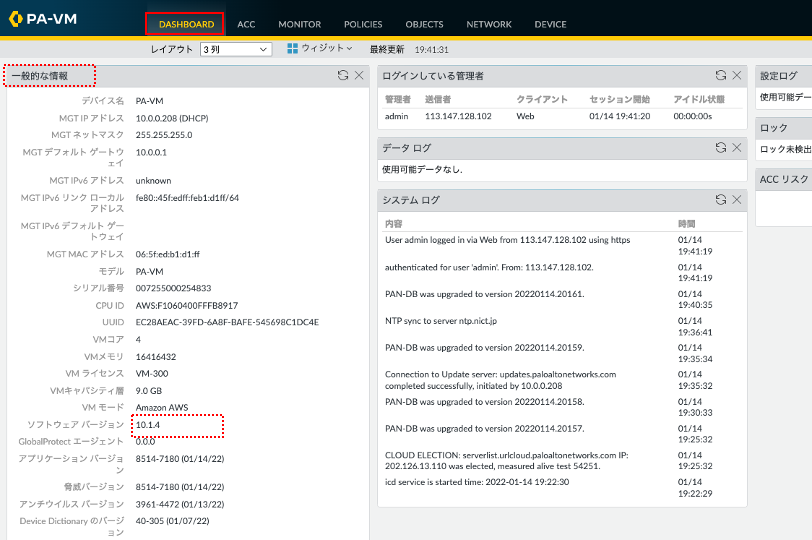This screenshot has height=540, width=812.
Task: Switch to the NETWORK tab
Action: click(x=488, y=24)
